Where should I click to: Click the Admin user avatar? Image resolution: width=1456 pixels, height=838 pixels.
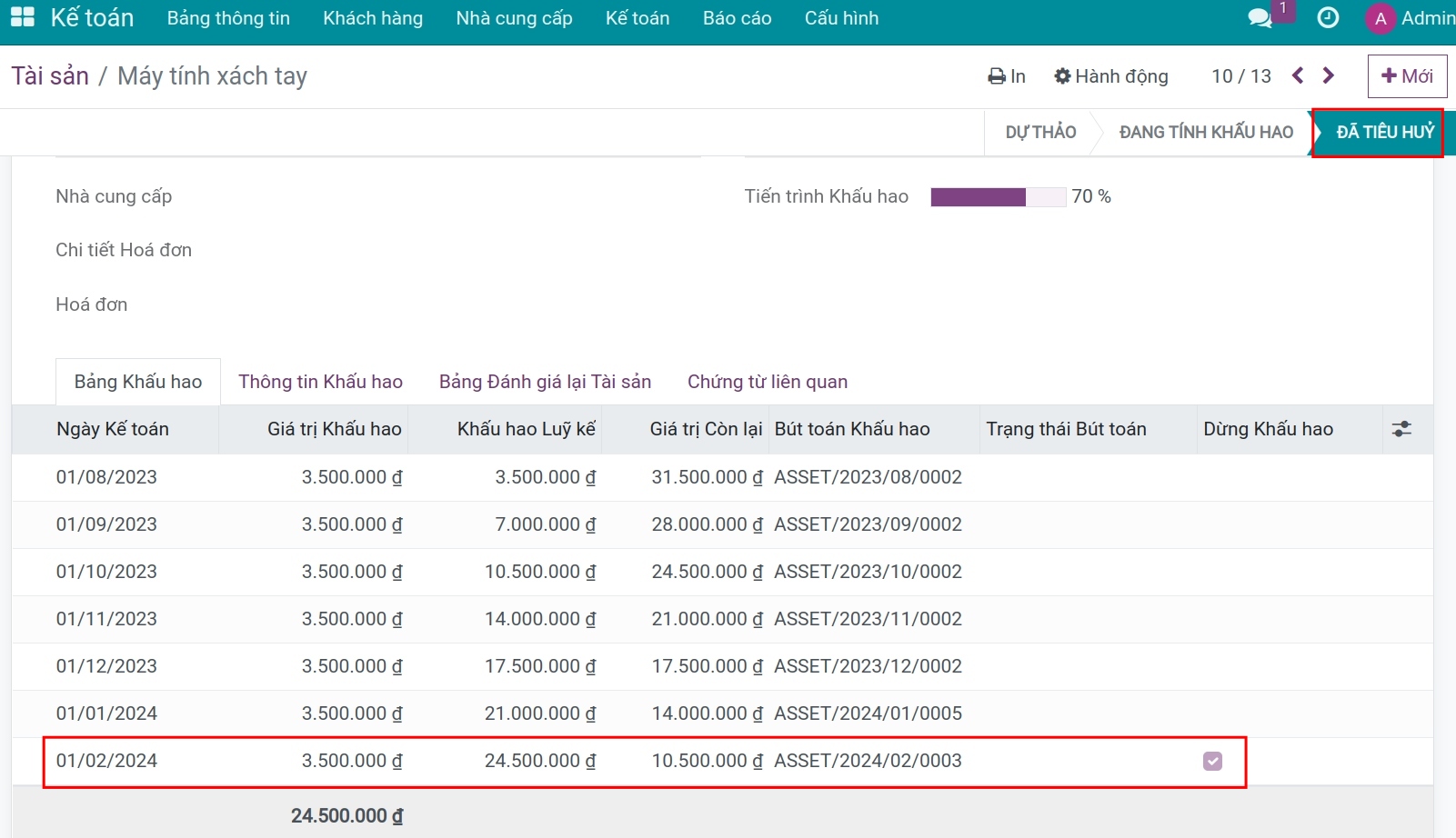(x=1381, y=18)
